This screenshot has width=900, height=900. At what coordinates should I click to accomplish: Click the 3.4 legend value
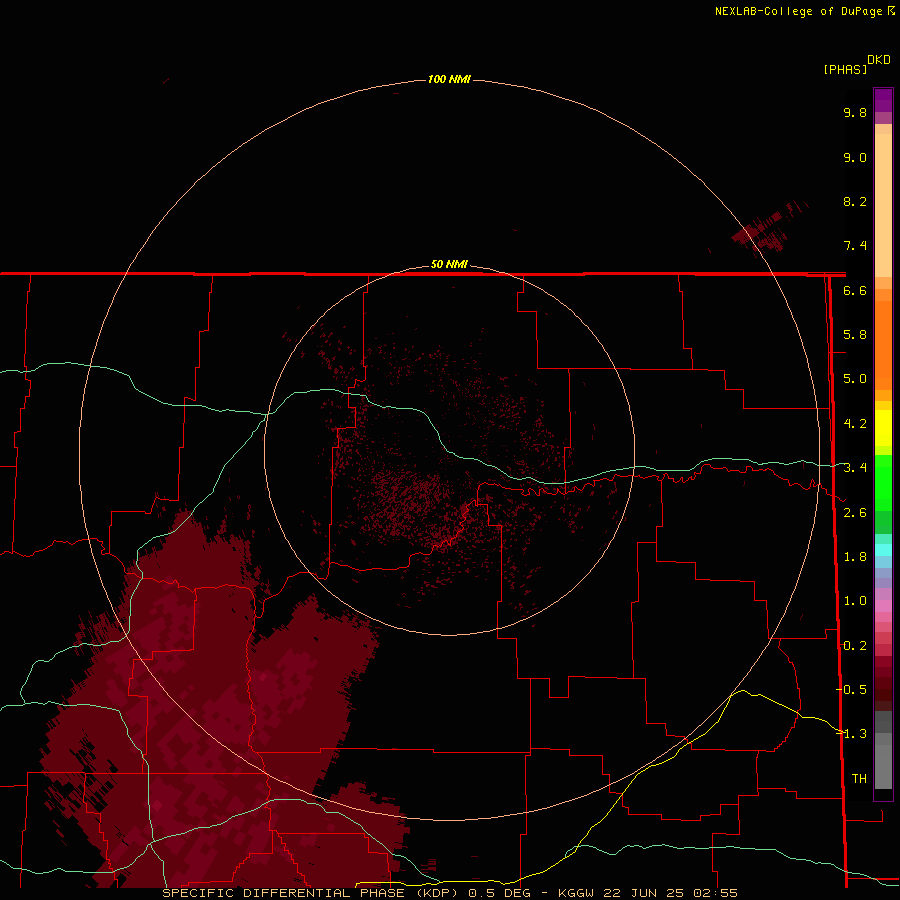(855, 468)
